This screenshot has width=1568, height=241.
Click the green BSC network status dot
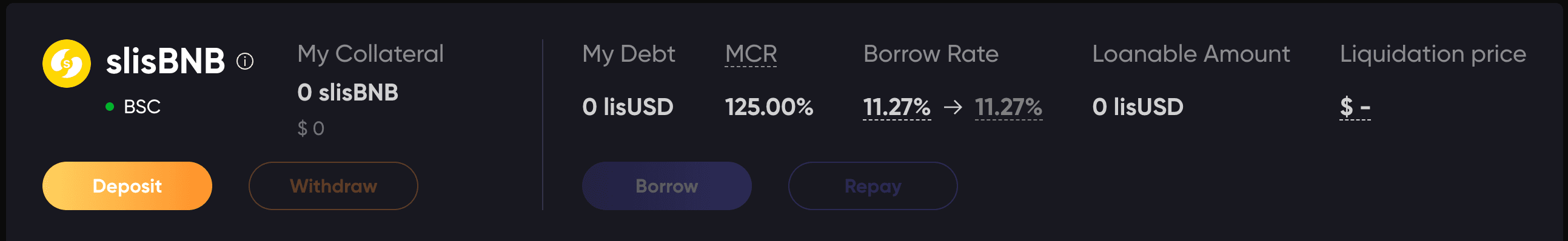(x=110, y=107)
